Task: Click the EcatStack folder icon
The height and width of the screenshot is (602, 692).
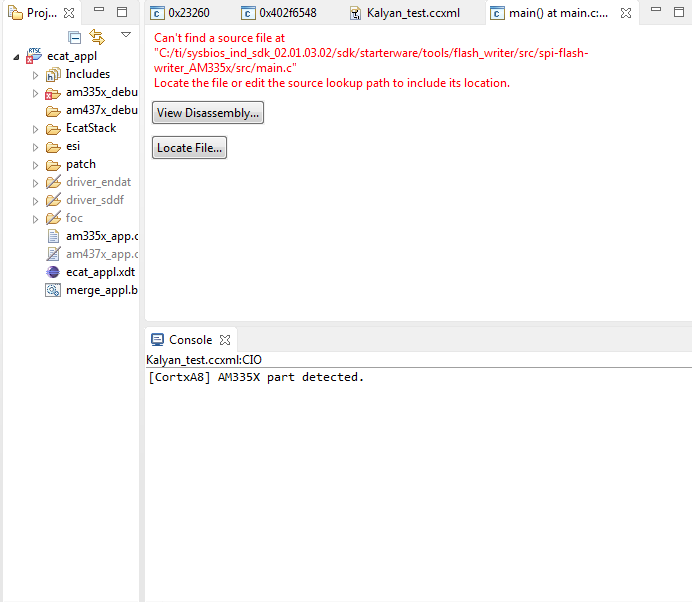Action: pos(53,129)
